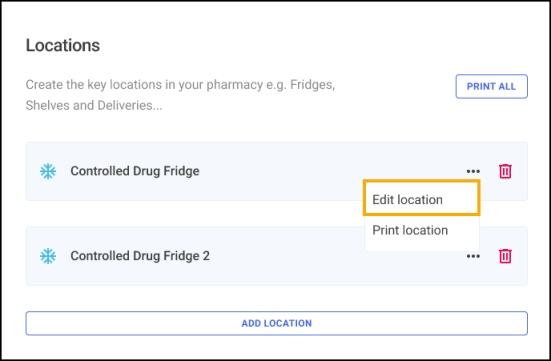Open three-dot menu for Controlled Drug Fridge
The width and height of the screenshot is (551, 361).
click(473, 171)
